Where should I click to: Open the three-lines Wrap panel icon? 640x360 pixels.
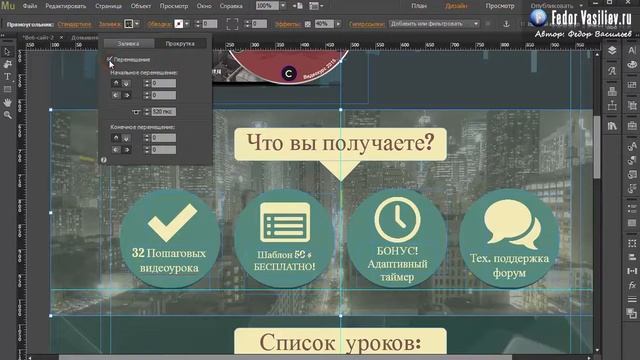(632, 299)
